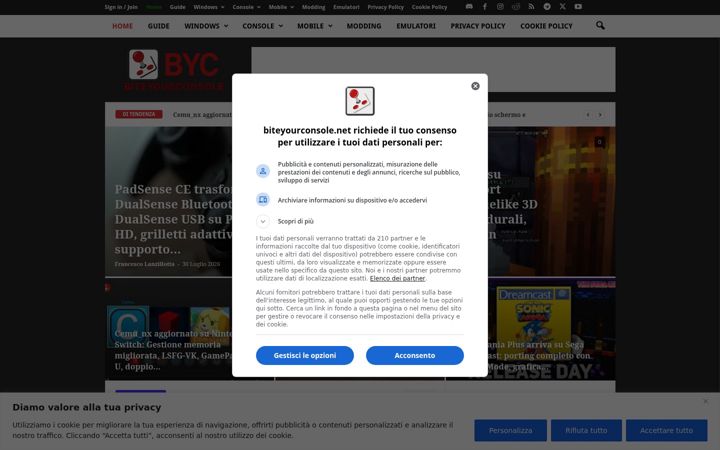Open the Mobile dropdown in top bar

coord(281,7)
